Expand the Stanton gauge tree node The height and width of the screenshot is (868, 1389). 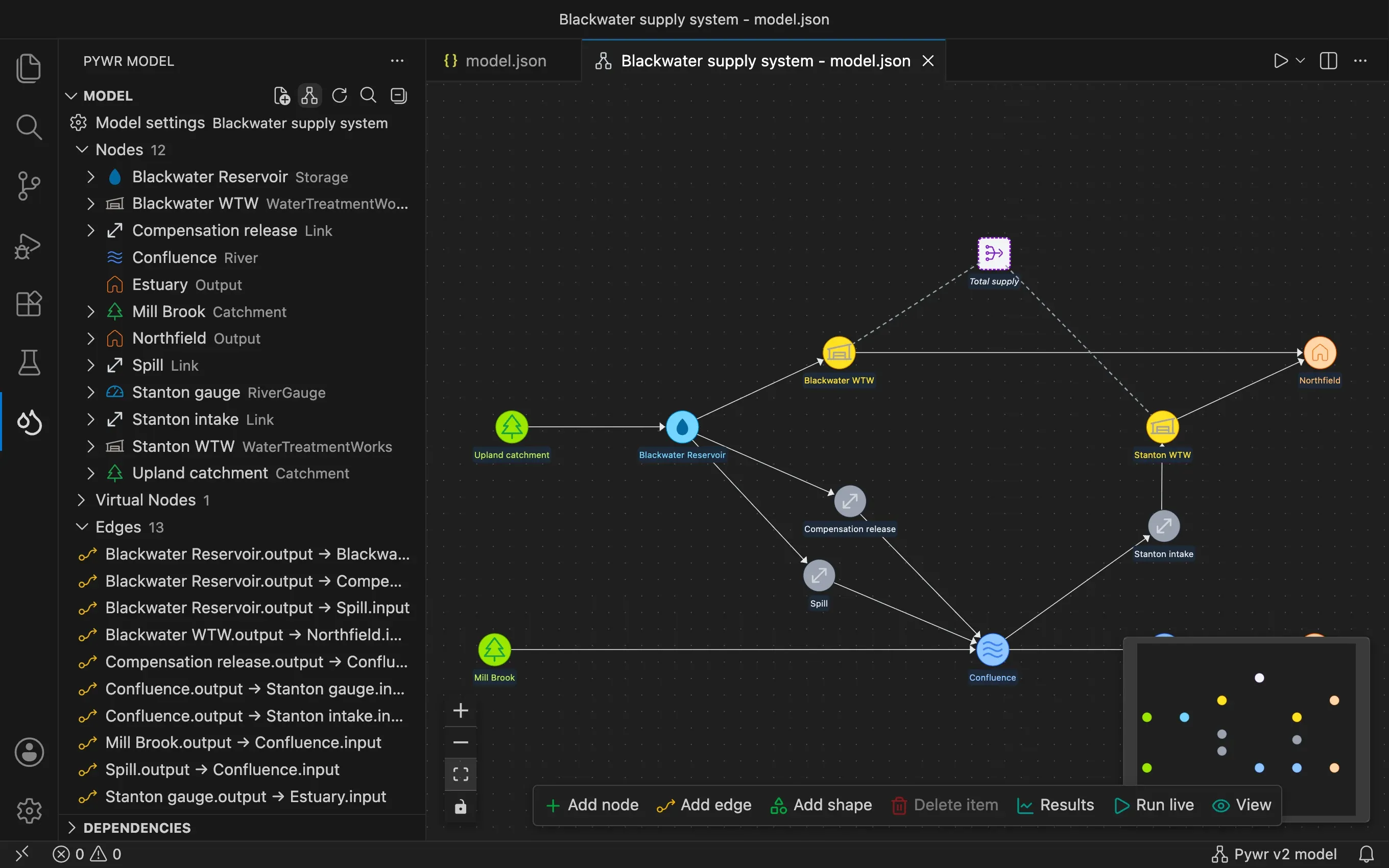pyautogui.click(x=90, y=392)
